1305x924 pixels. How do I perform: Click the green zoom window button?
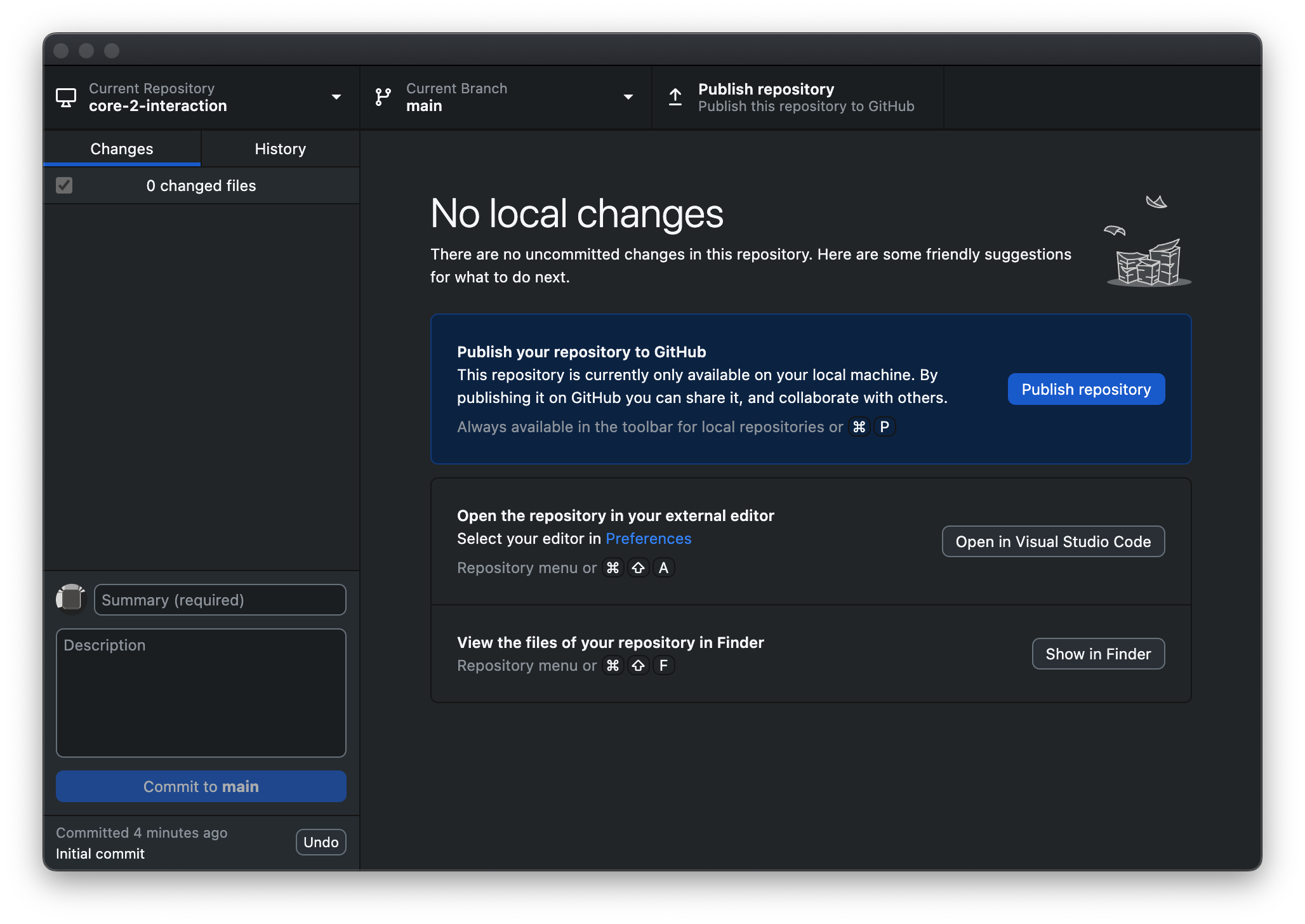click(x=112, y=51)
